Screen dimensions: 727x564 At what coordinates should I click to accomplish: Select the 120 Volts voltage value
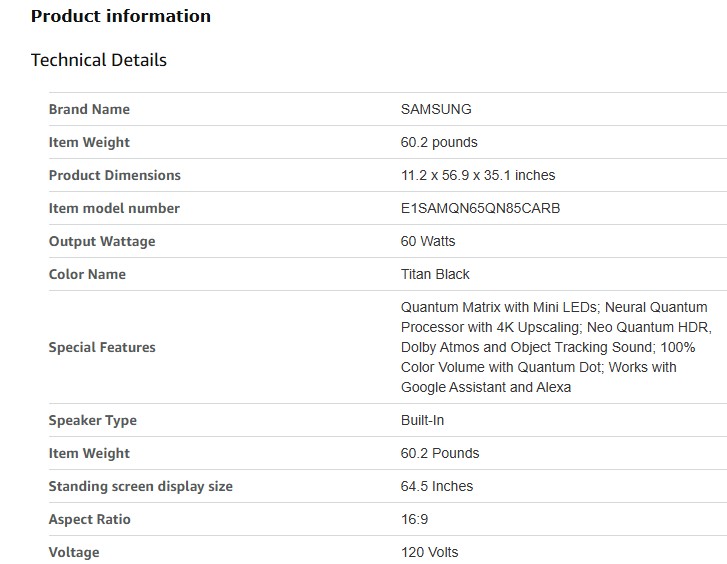pos(430,552)
